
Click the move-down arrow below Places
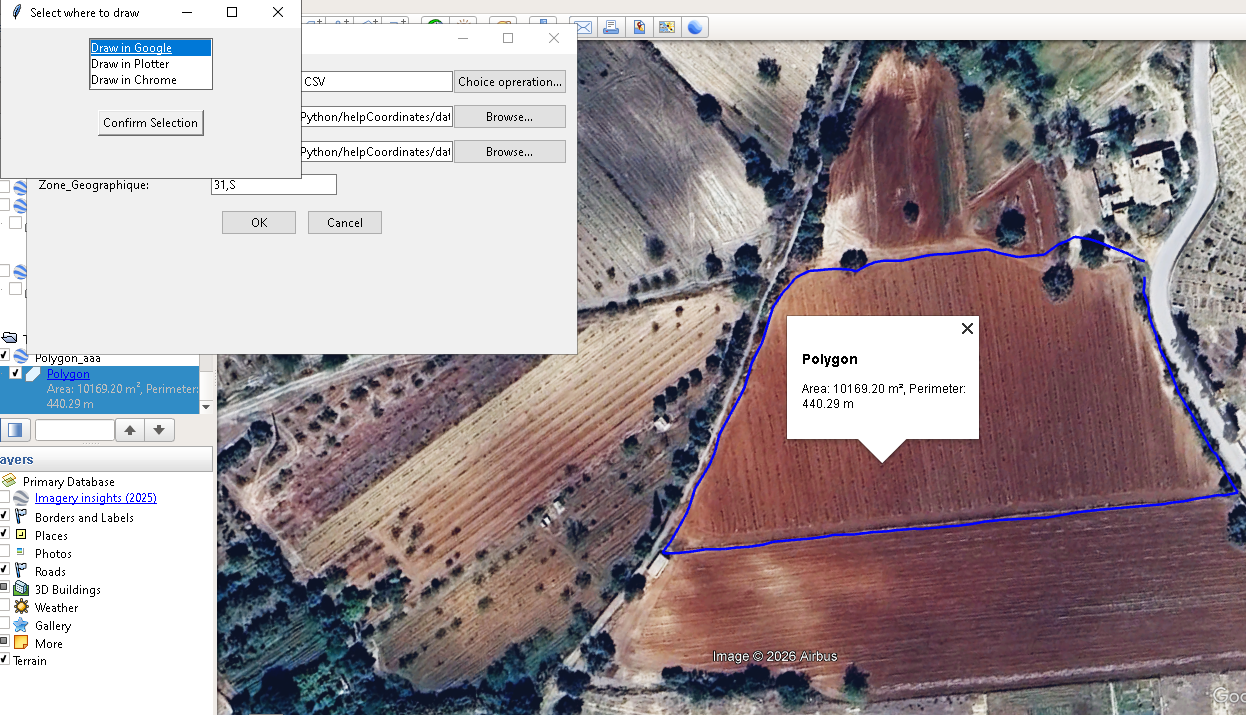coord(160,430)
